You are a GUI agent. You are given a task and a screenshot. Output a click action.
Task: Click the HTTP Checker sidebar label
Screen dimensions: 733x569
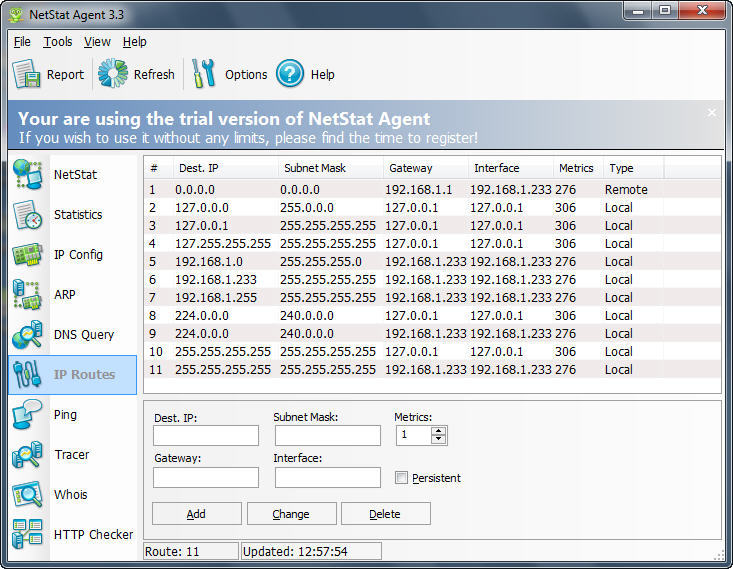tap(93, 534)
